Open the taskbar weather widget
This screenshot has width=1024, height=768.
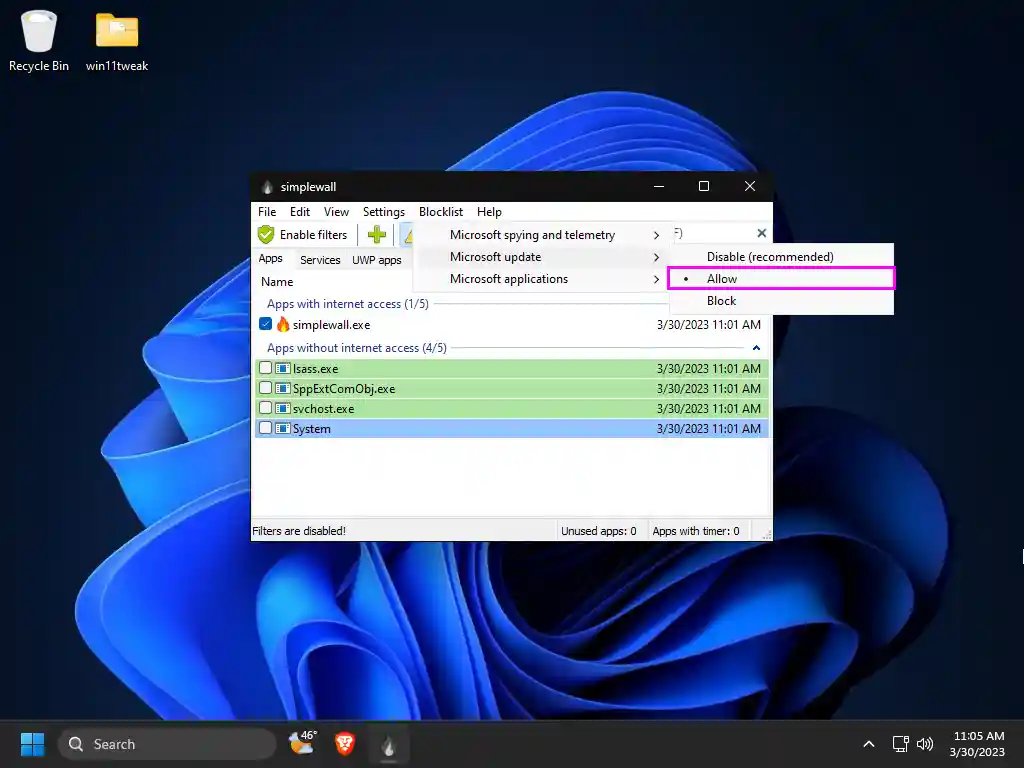[x=302, y=743]
